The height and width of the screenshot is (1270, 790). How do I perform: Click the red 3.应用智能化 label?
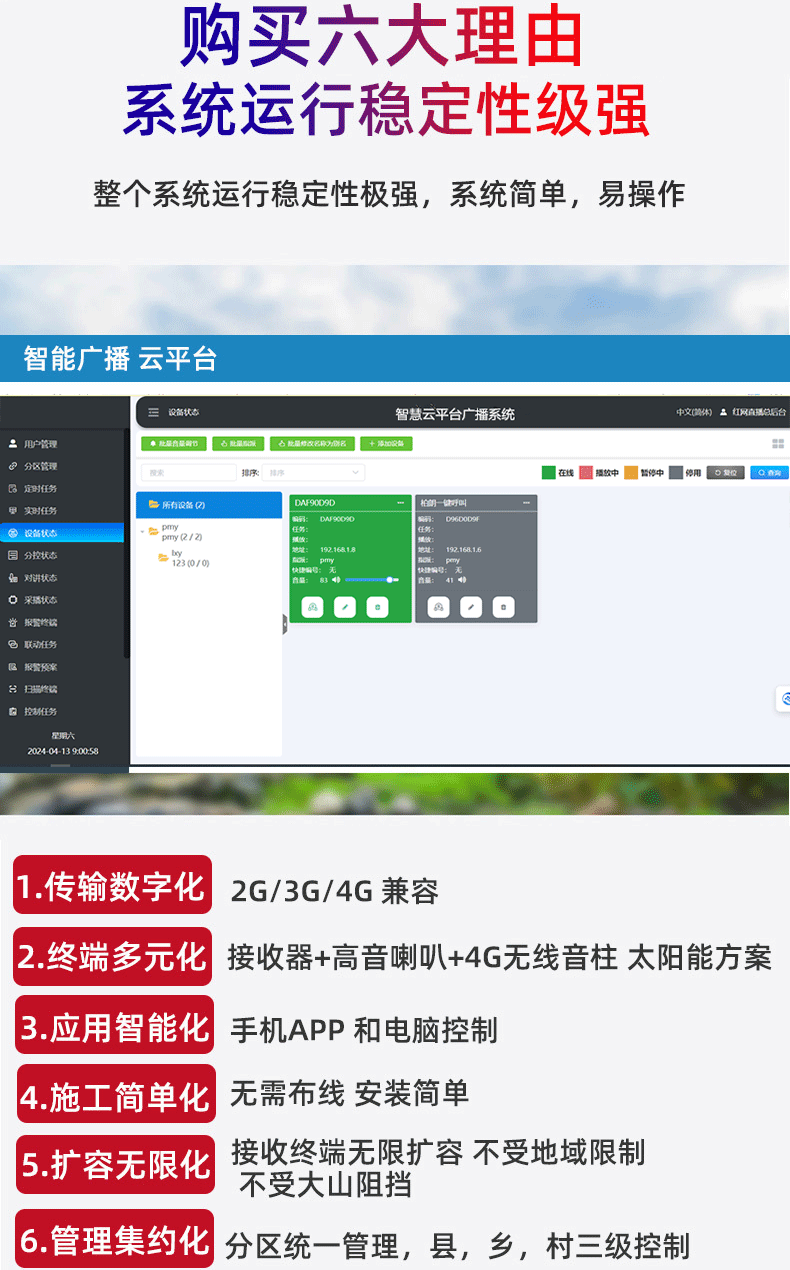(x=116, y=1025)
